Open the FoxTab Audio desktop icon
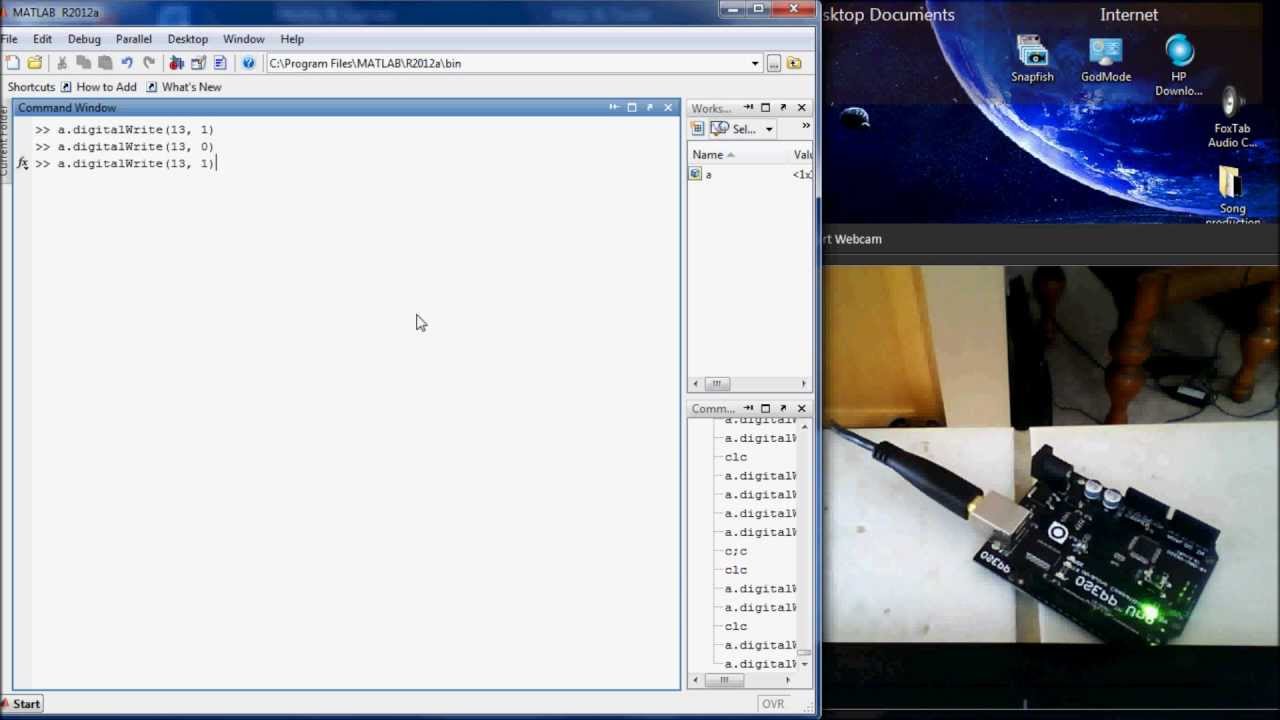 click(1232, 118)
